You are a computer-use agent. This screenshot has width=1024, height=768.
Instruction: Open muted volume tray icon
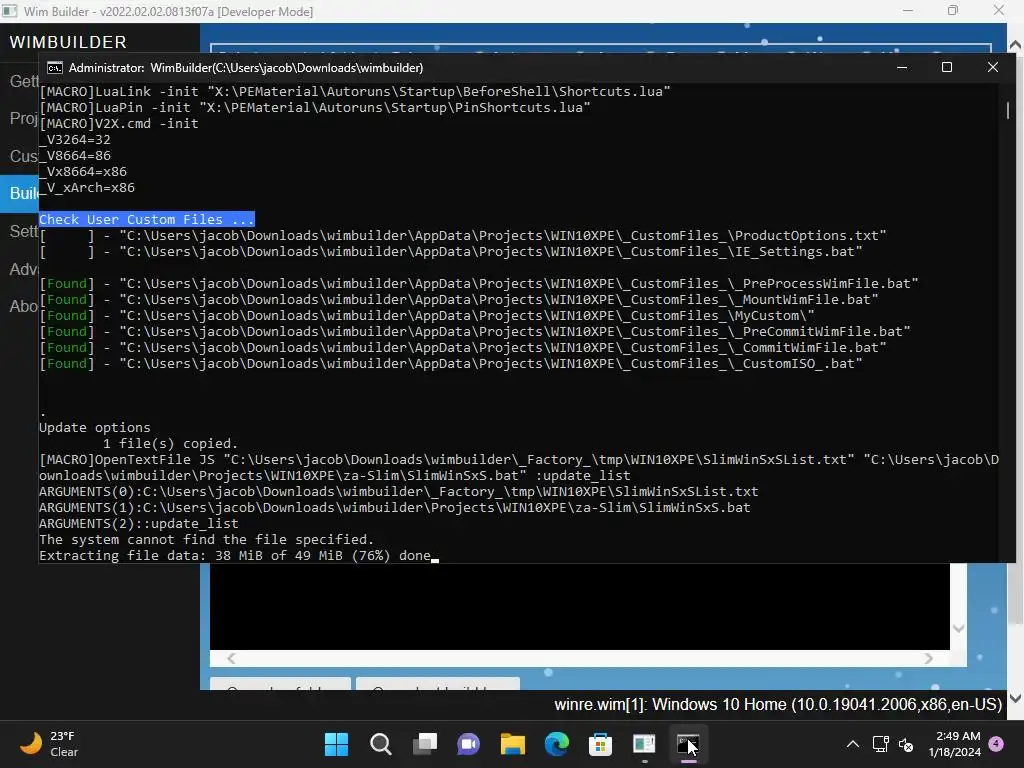pyautogui.click(x=906, y=744)
